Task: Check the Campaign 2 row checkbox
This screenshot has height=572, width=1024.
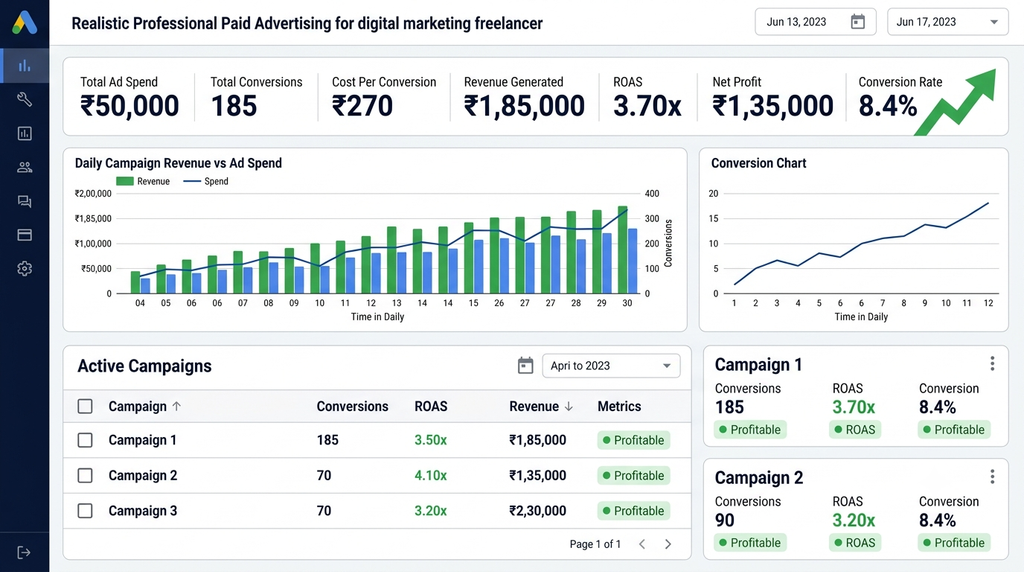Action: click(x=85, y=475)
